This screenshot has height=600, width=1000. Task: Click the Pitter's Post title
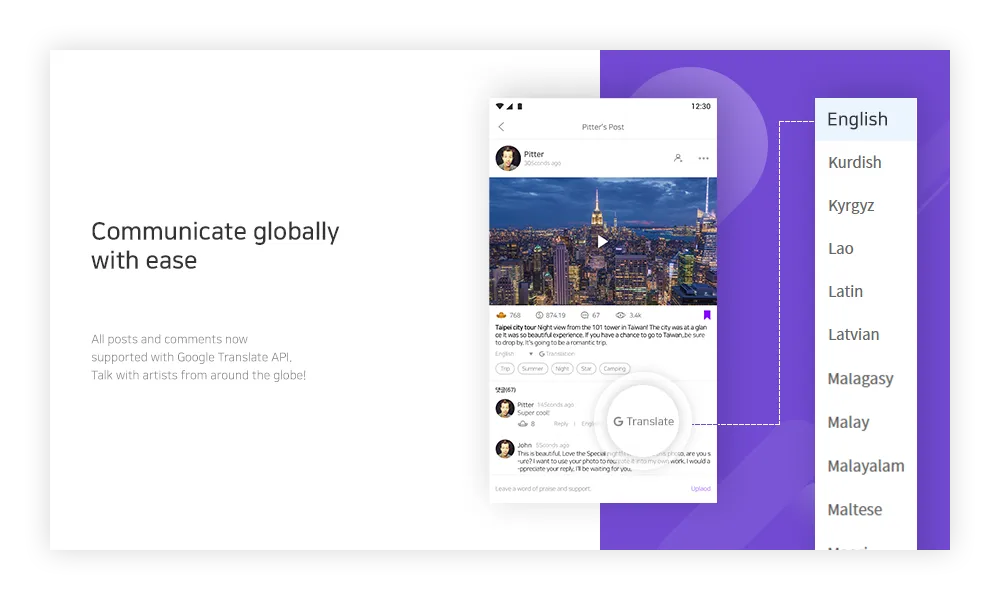[603, 127]
